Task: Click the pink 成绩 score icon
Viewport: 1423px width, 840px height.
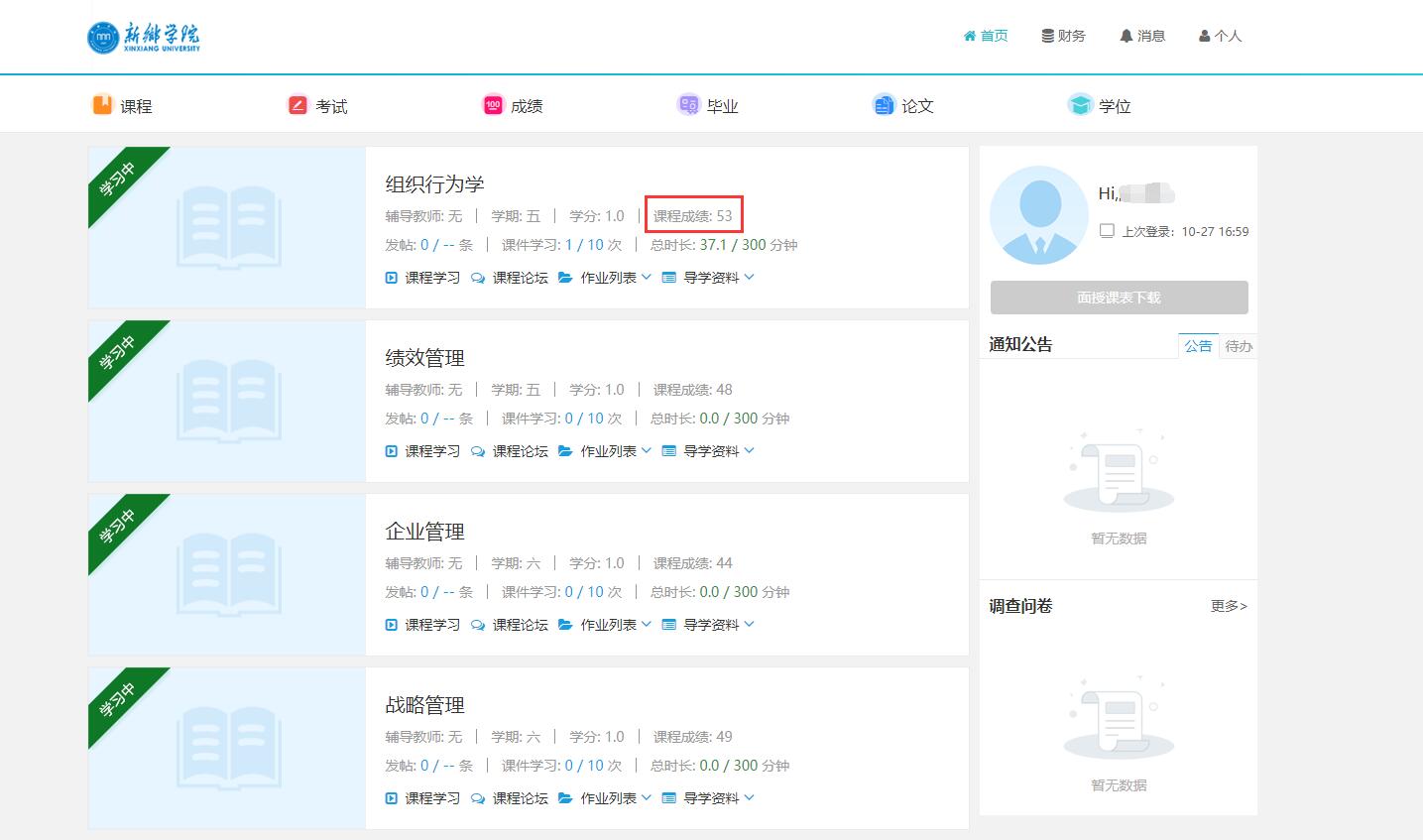Action: pyautogui.click(x=493, y=105)
